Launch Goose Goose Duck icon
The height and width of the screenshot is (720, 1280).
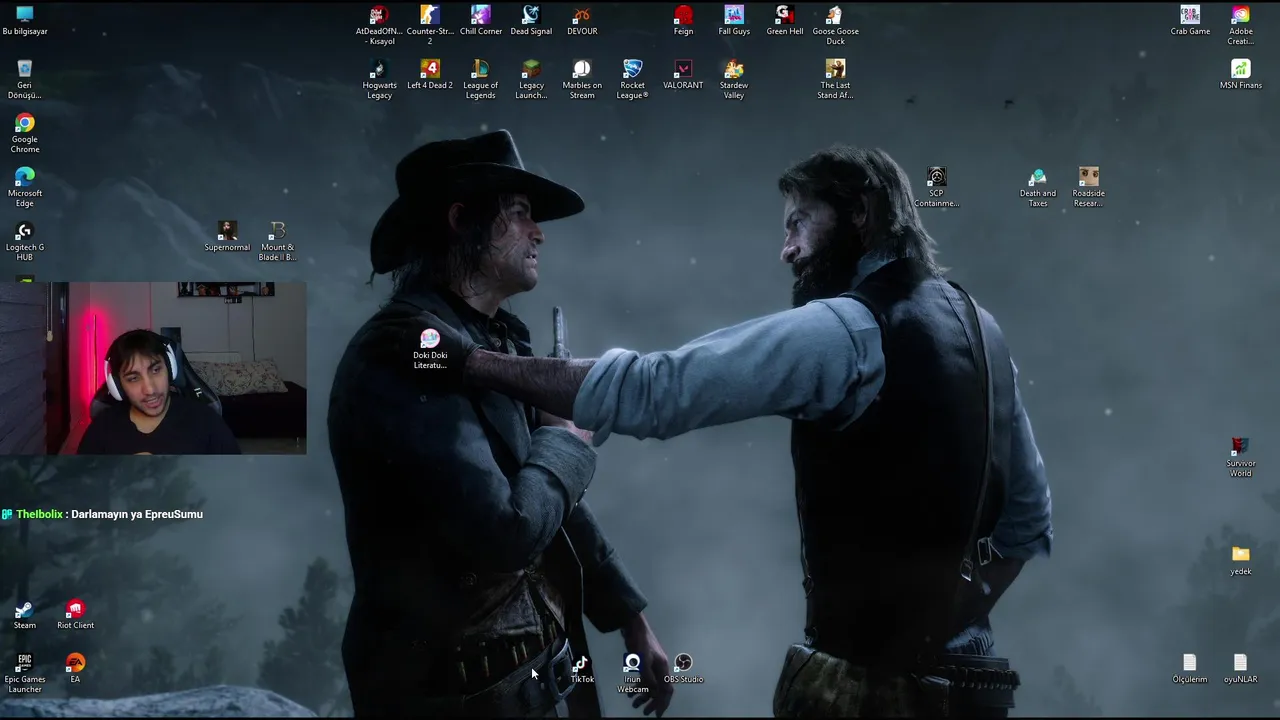click(835, 25)
